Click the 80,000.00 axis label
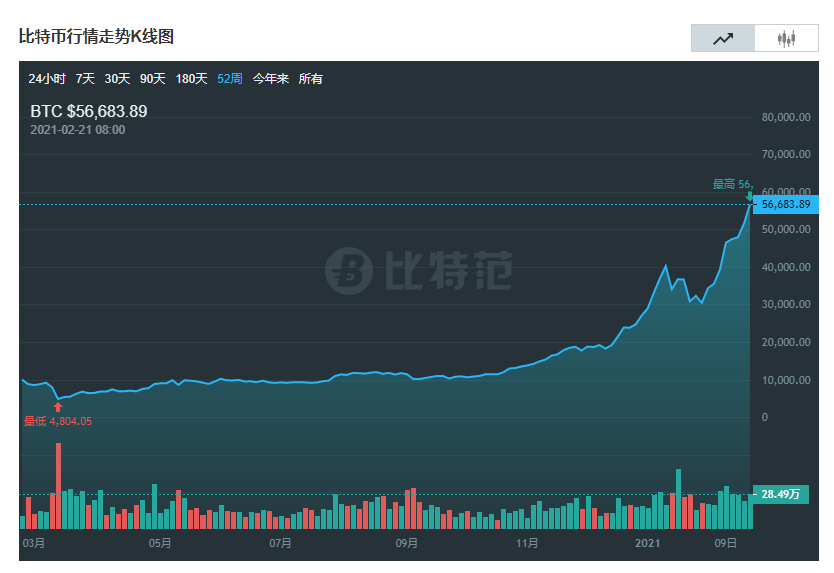Screen dimensions: 834x573 (786, 117)
